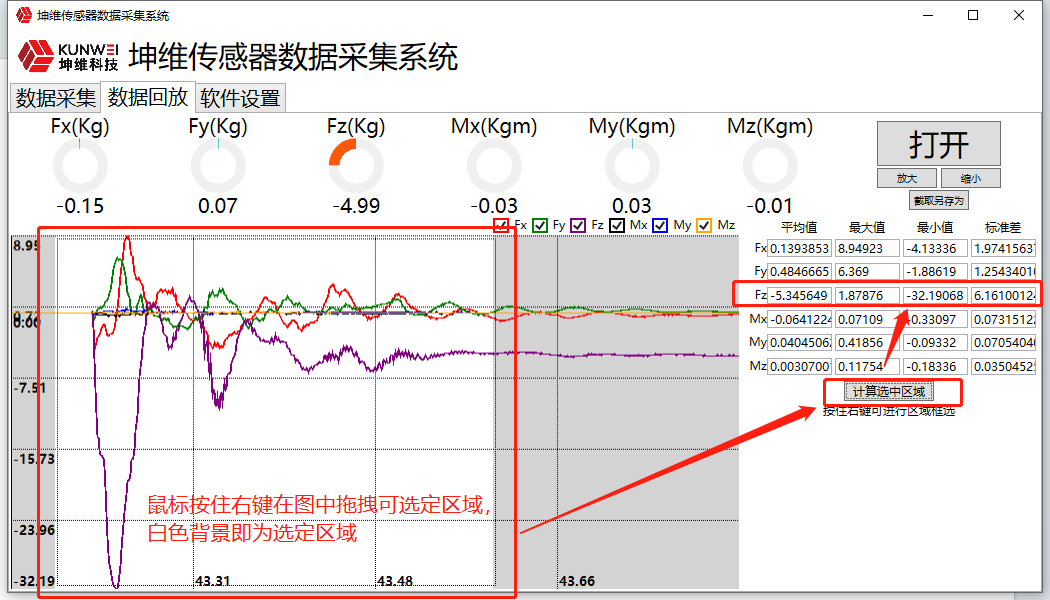Open the 软件设置 tab
This screenshot has height=600, width=1050.
click(240, 98)
